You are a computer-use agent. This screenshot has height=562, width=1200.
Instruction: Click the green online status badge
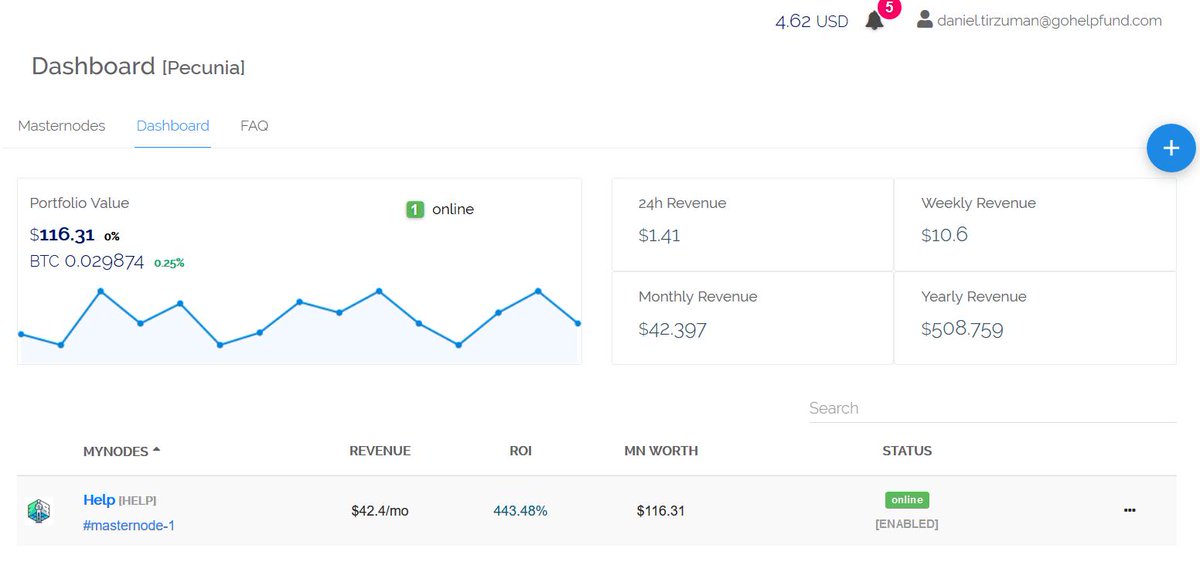coord(907,499)
